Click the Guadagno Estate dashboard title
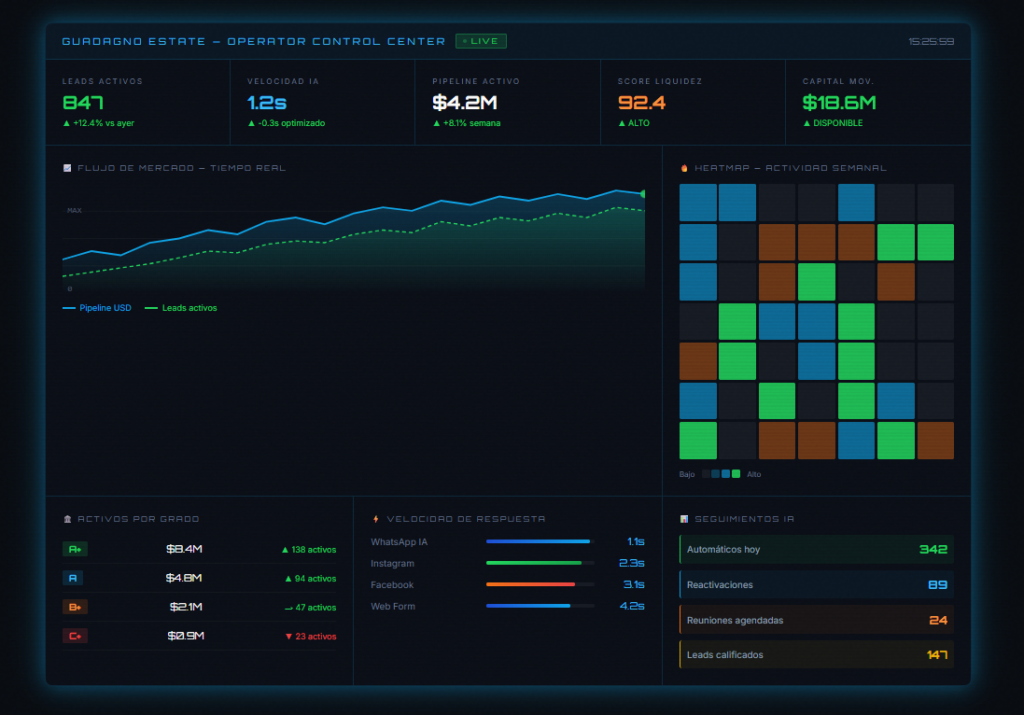The image size is (1024, 715). 253,41
